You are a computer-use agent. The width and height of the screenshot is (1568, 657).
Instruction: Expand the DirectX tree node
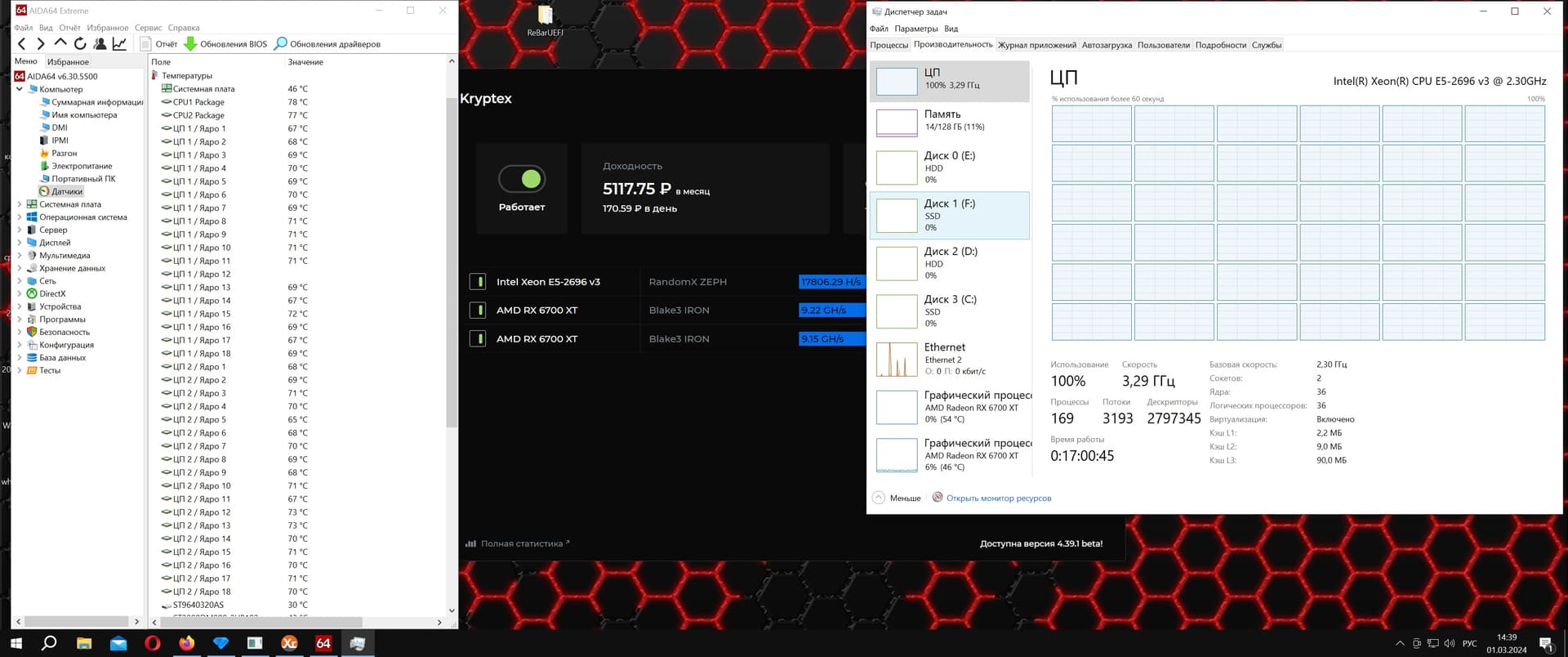(20, 293)
